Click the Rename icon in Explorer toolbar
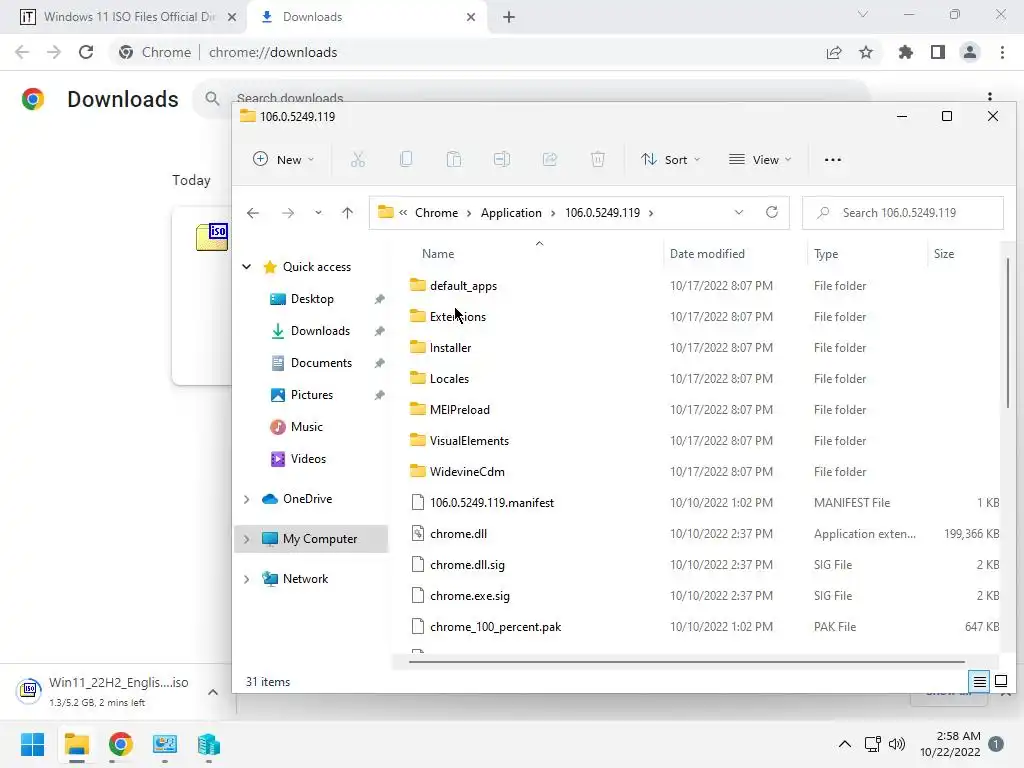1024x768 pixels. (502, 159)
